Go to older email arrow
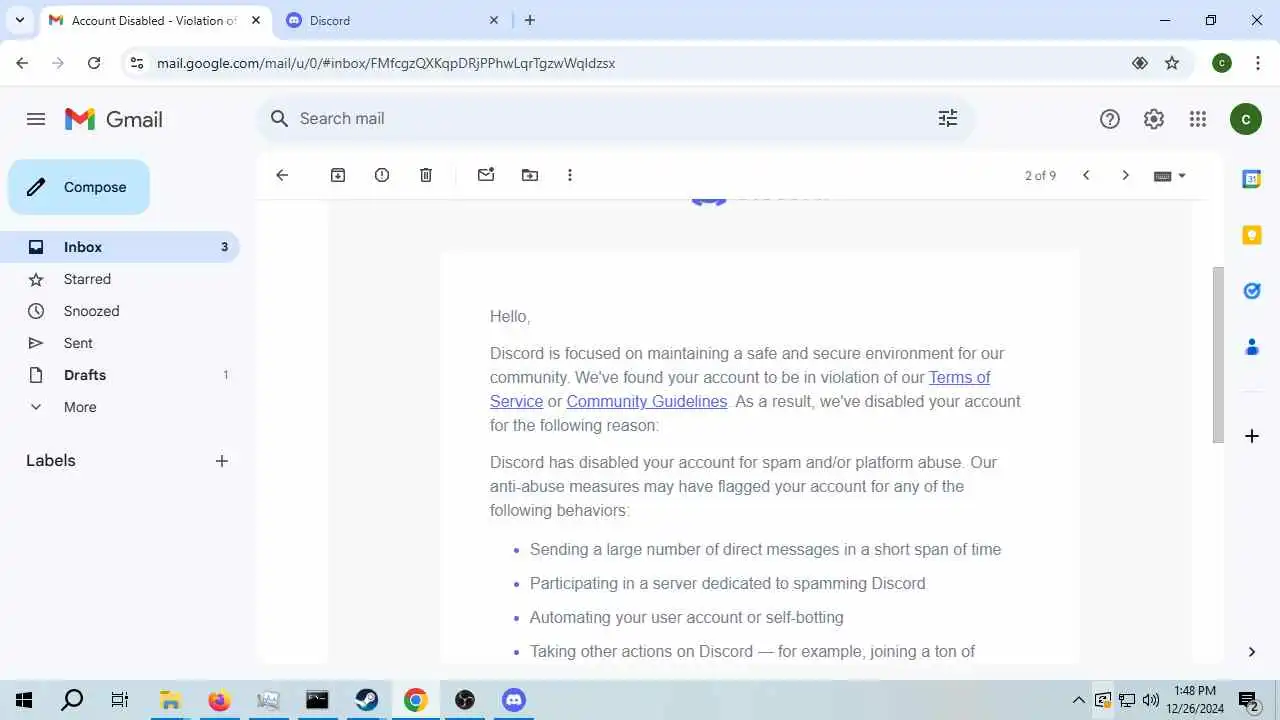 pyautogui.click(x=1125, y=175)
